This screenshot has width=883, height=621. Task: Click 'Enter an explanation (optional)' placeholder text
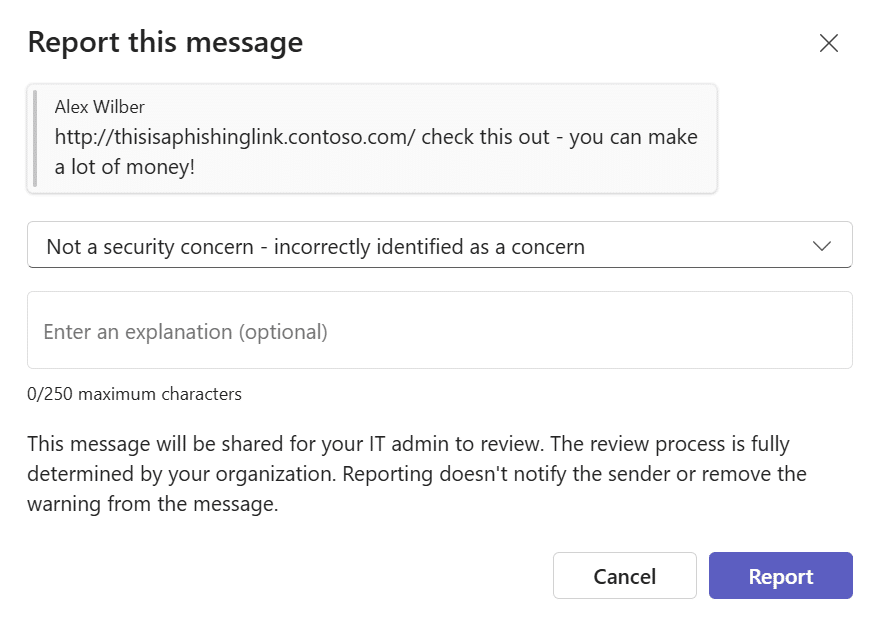[x=185, y=331]
